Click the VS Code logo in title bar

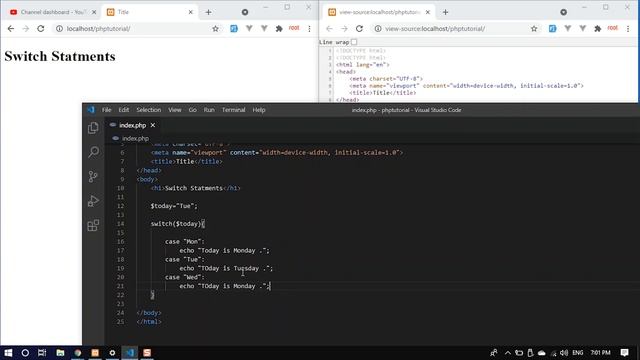(x=91, y=110)
